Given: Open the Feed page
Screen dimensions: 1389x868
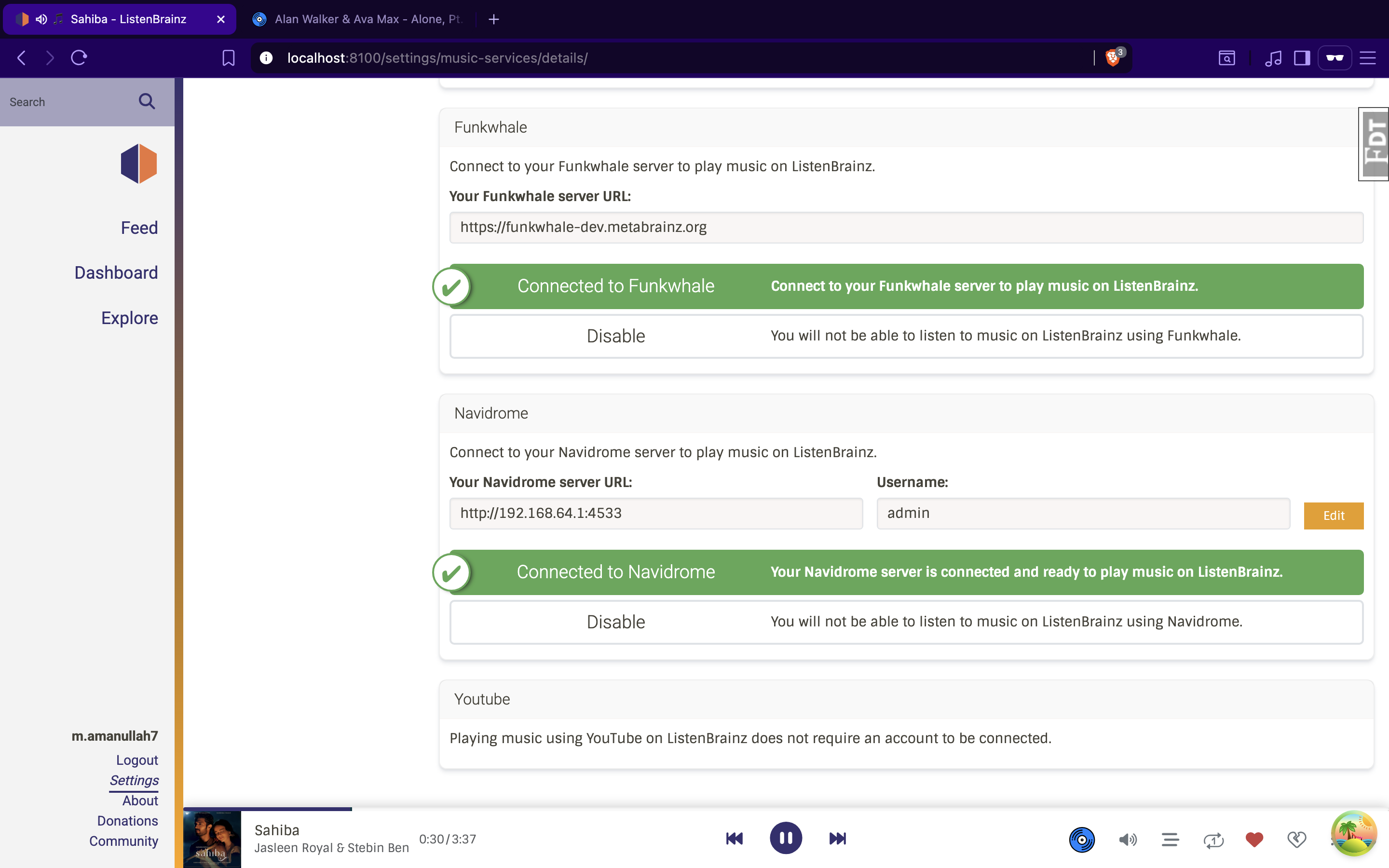Looking at the screenshot, I should tap(139, 228).
